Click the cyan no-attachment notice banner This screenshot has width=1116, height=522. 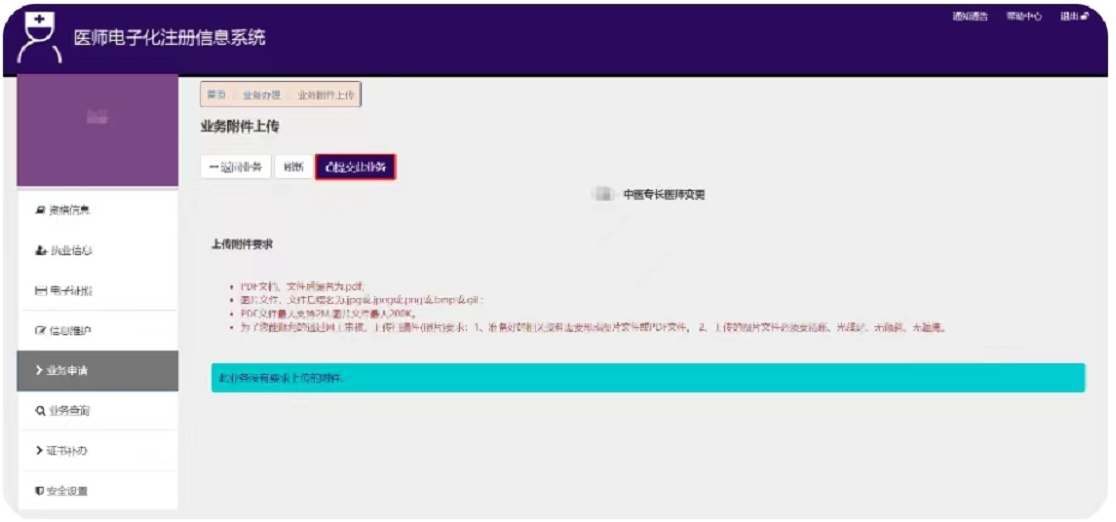point(647,378)
